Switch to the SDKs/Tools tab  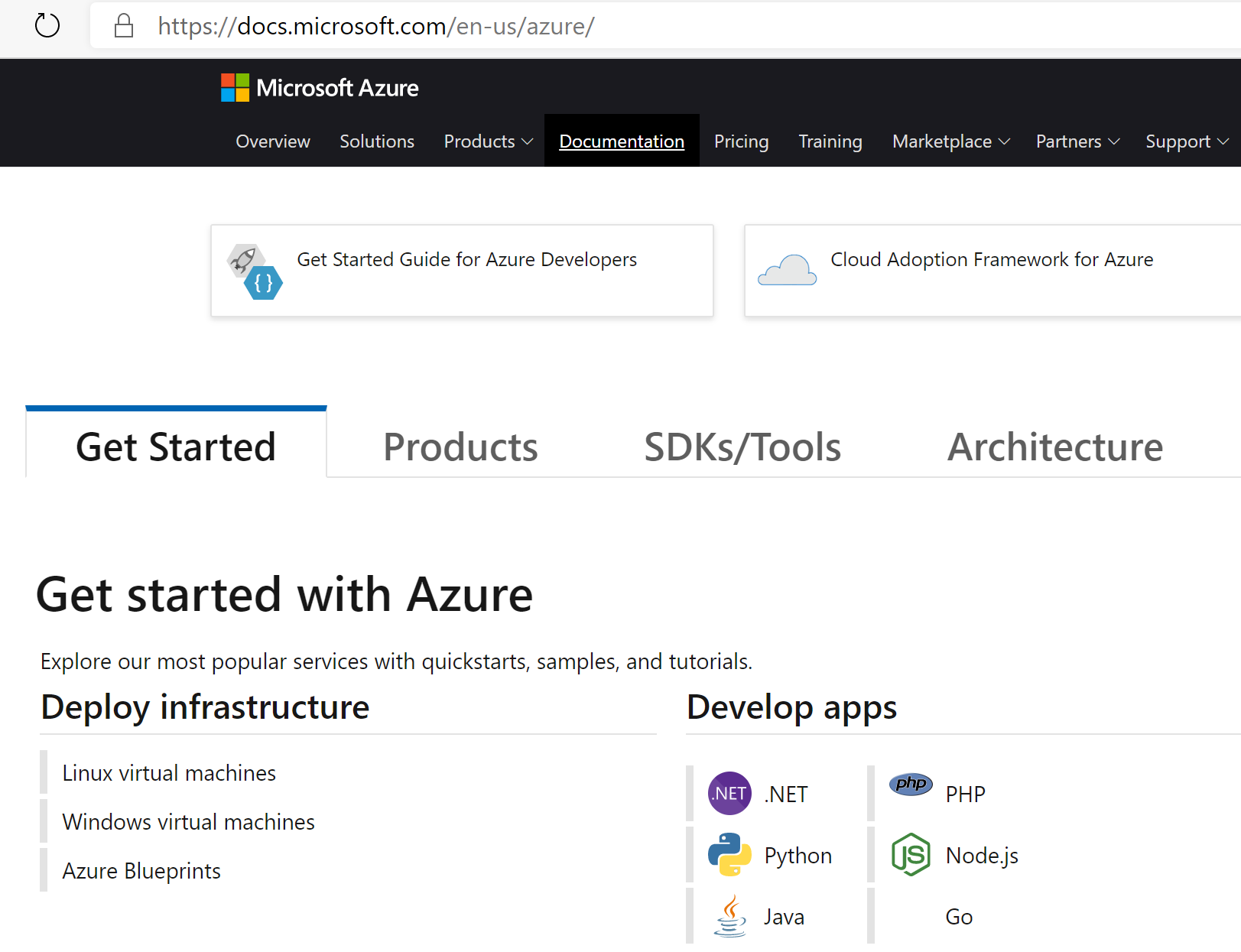tap(742, 447)
